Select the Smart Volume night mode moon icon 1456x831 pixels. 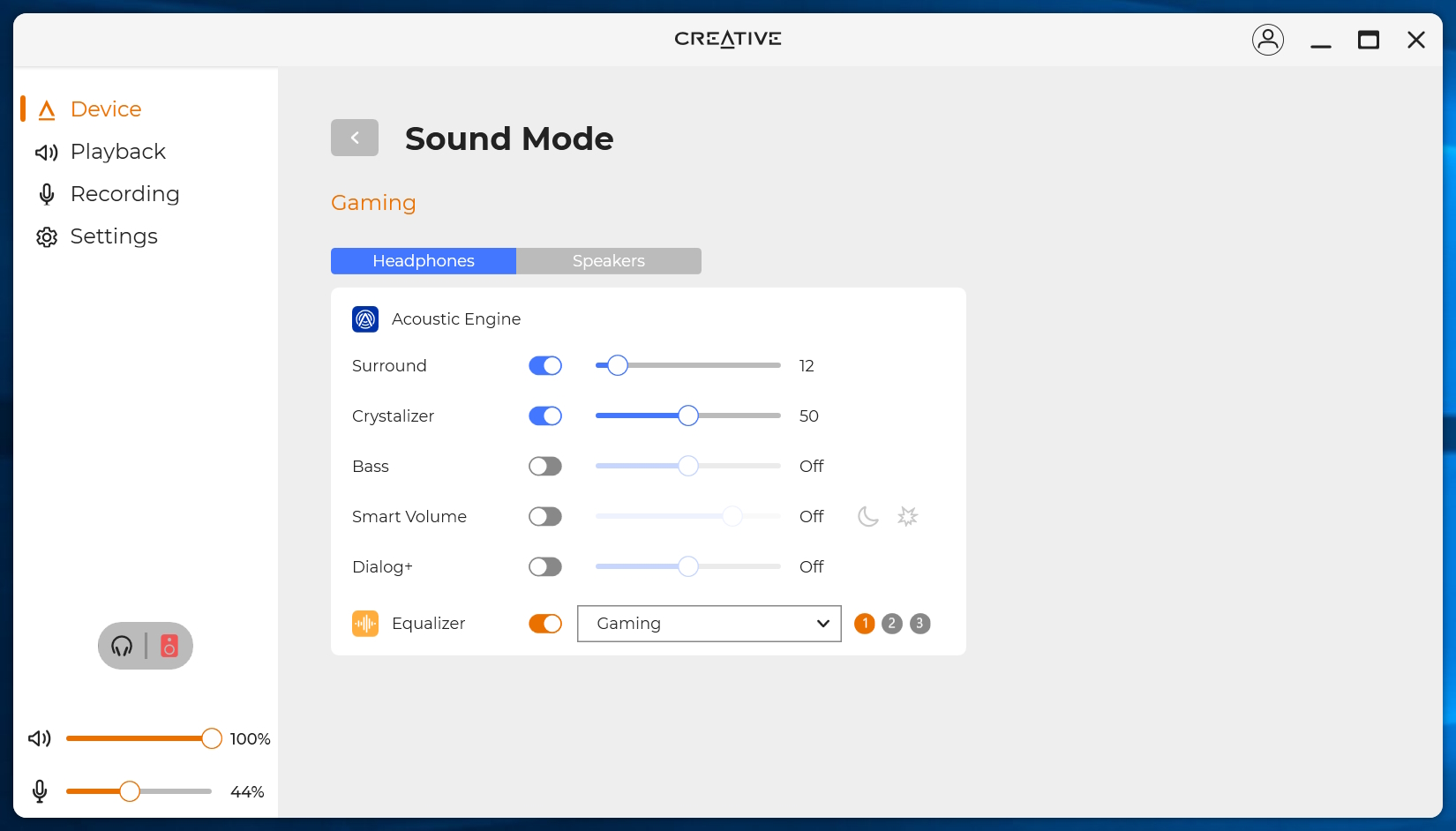tap(868, 517)
